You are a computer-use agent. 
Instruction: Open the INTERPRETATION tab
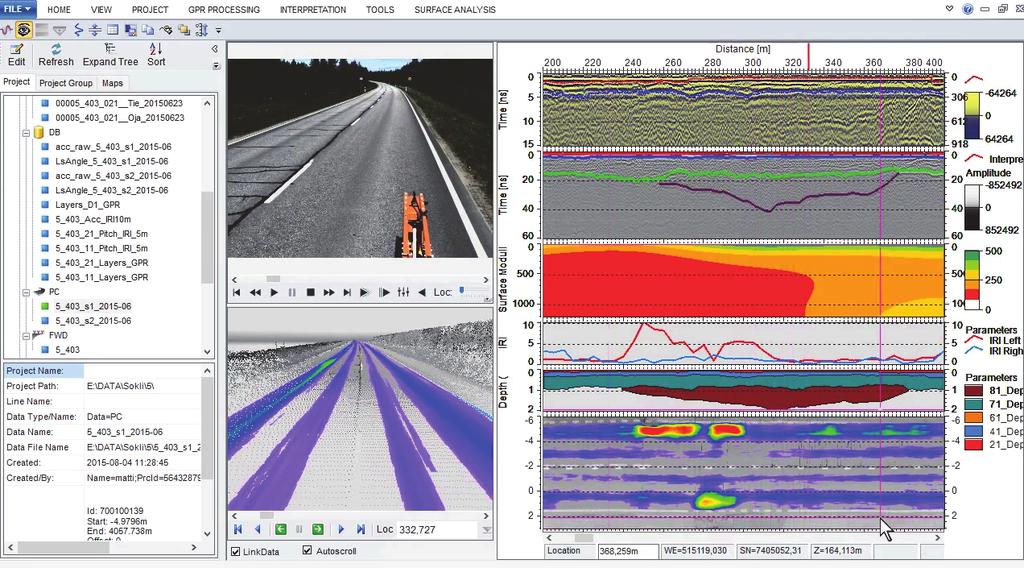[313, 10]
